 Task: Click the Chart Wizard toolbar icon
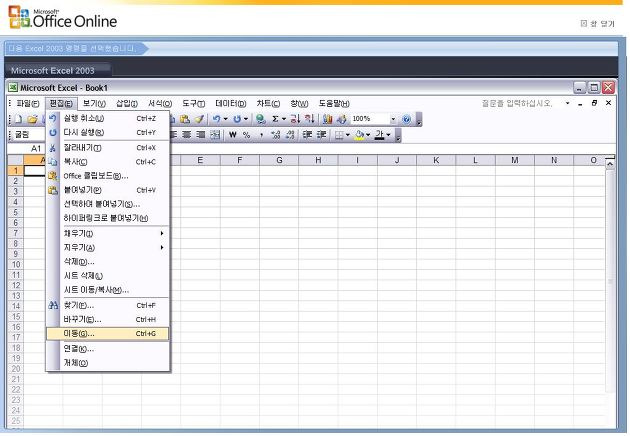coord(328,119)
